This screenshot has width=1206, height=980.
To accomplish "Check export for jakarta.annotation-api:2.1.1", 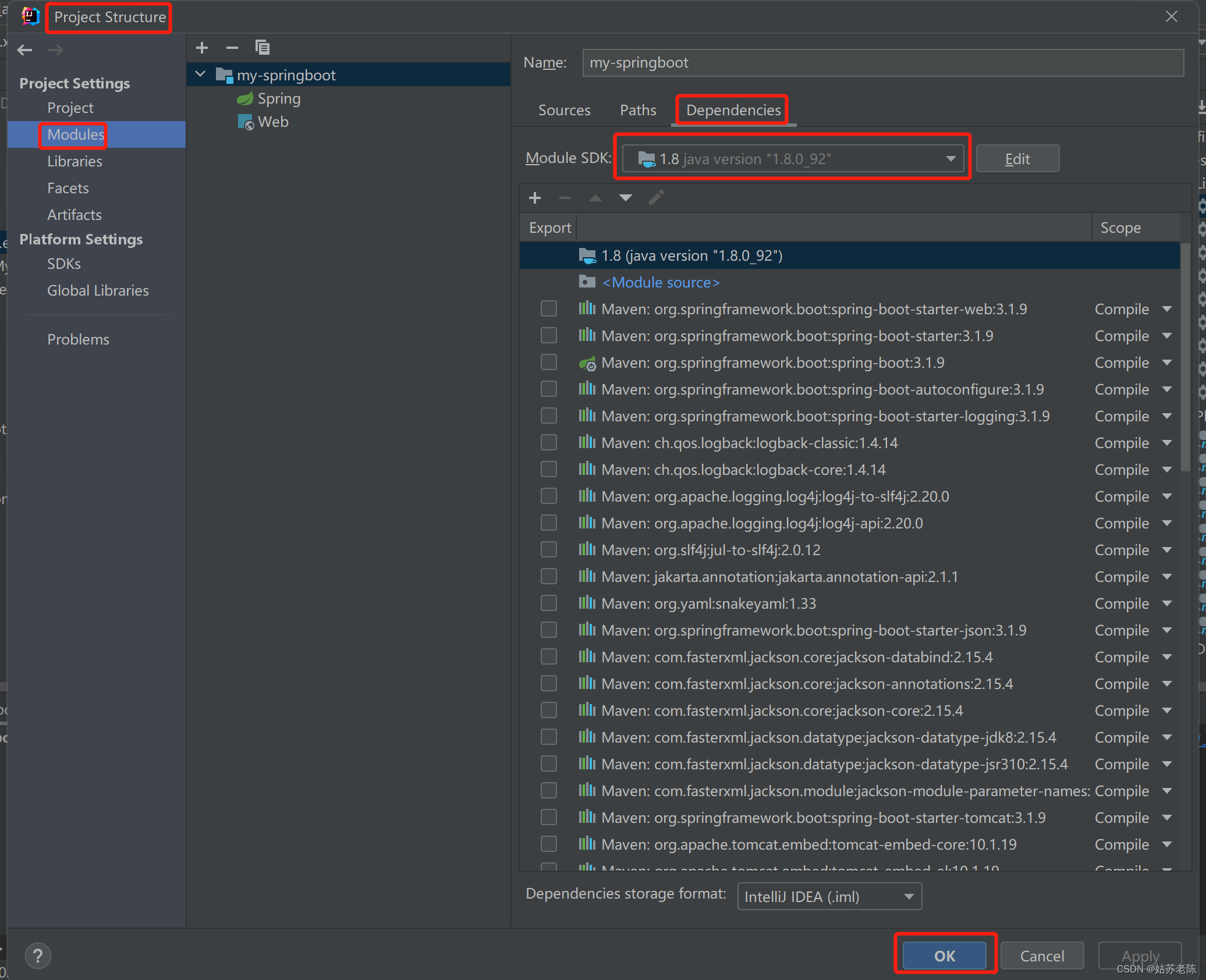I will tap(548, 576).
